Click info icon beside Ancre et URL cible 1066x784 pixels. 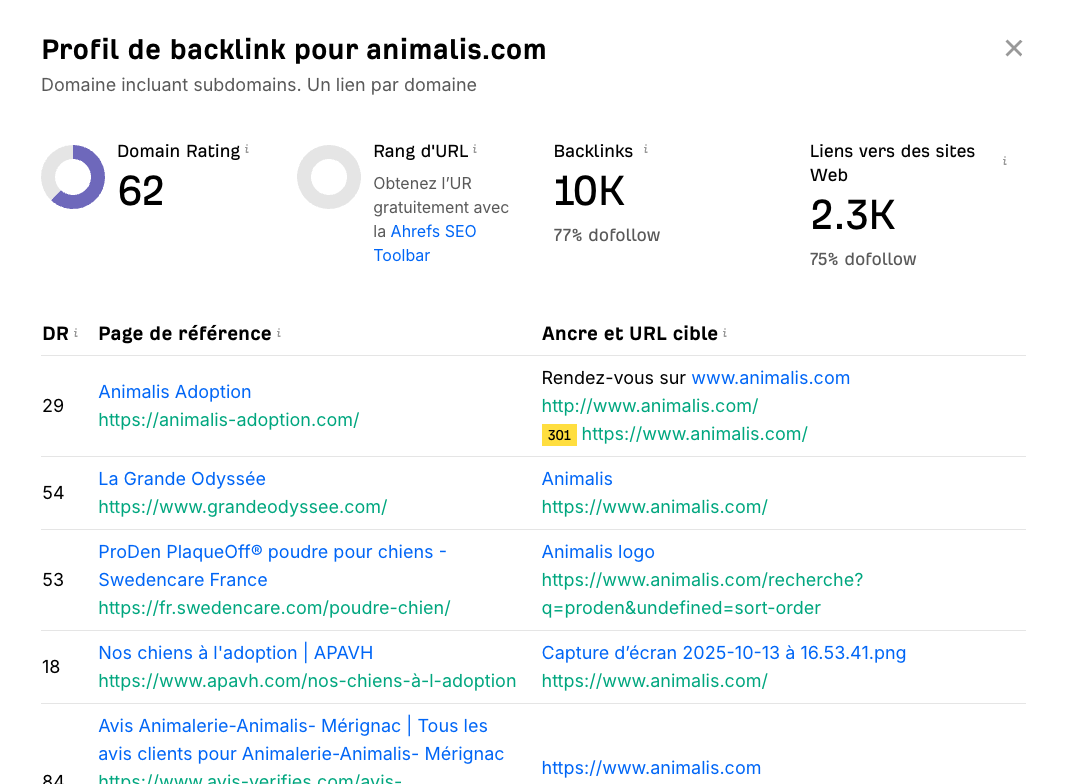tap(725, 333)
